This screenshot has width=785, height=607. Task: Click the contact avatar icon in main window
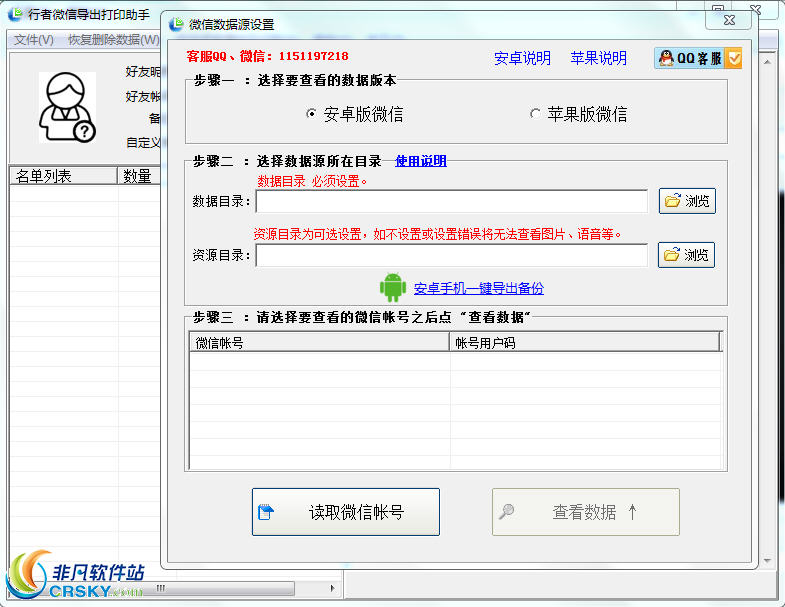[x=67, y=107]
